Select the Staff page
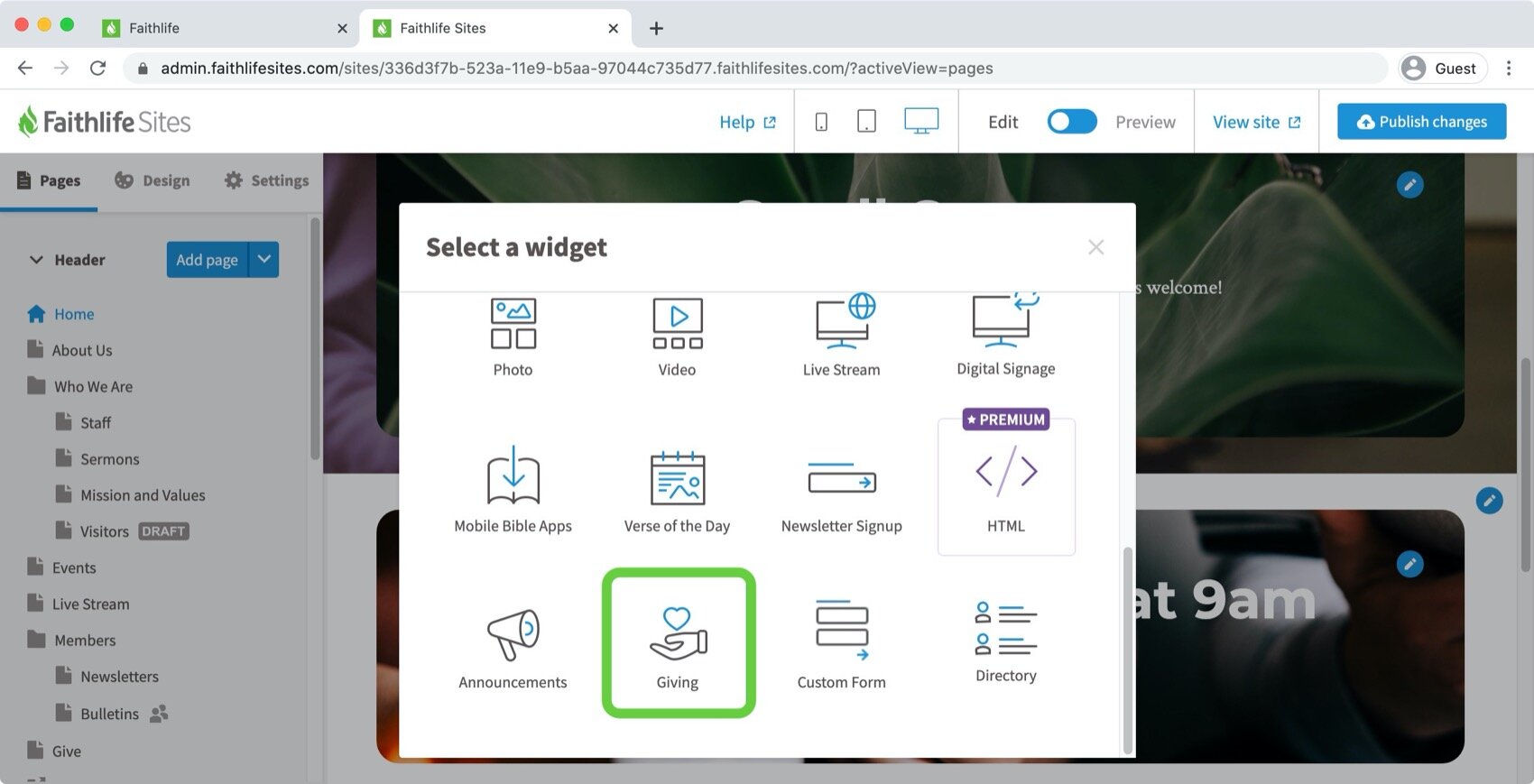The width and height of the screenshot is (1534, 784). pos(83,422)
